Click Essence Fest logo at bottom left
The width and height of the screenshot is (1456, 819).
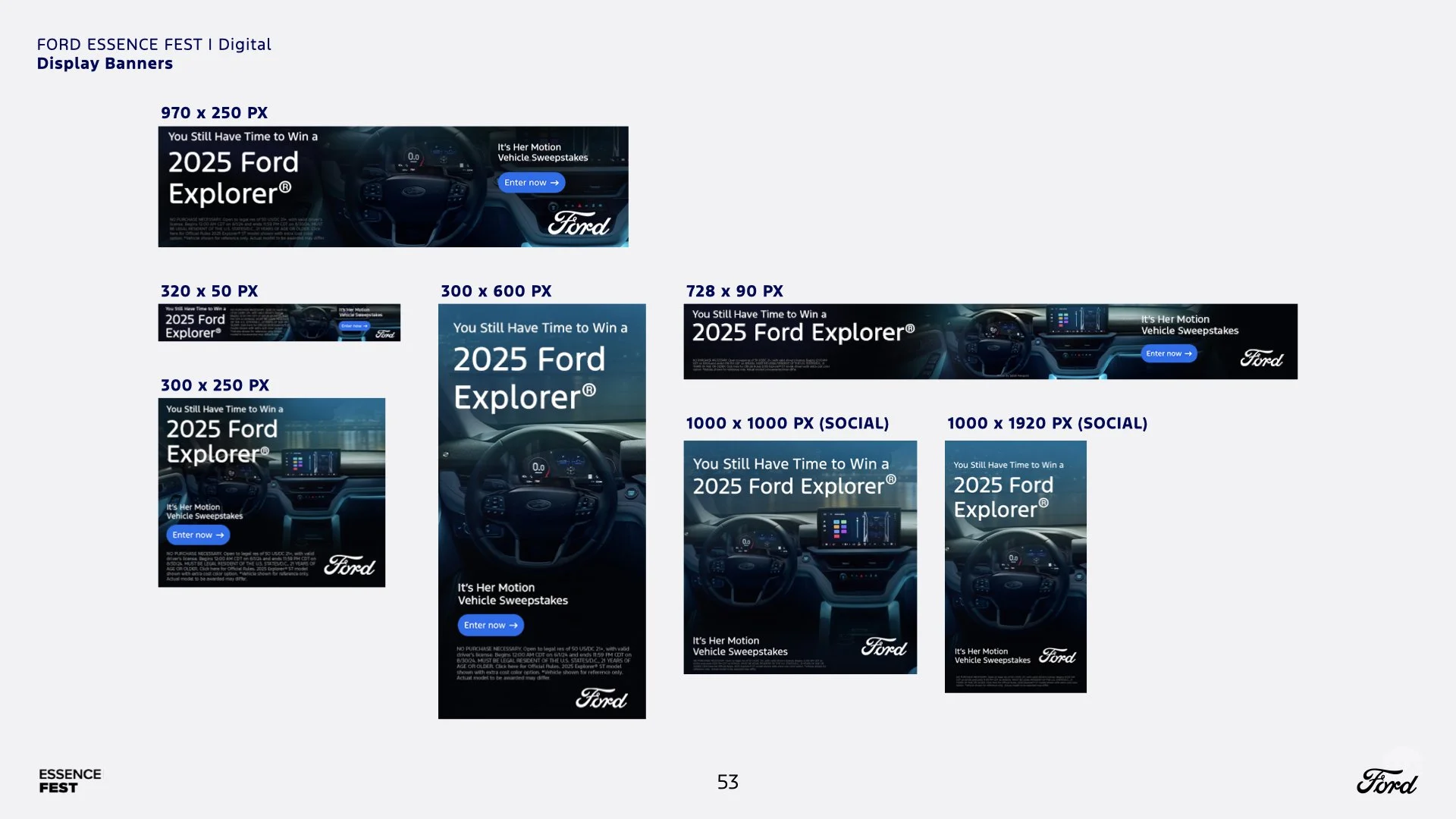(x=70, y=780)
